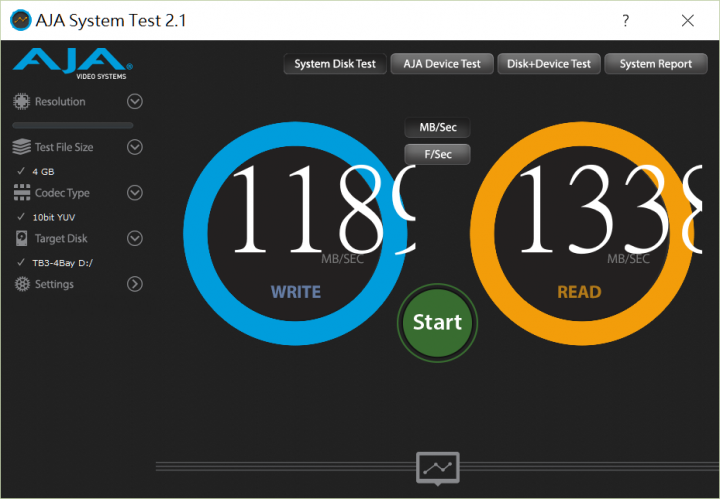
Task: Click the Resolution chip icon
Action: [x=21, y=101]
